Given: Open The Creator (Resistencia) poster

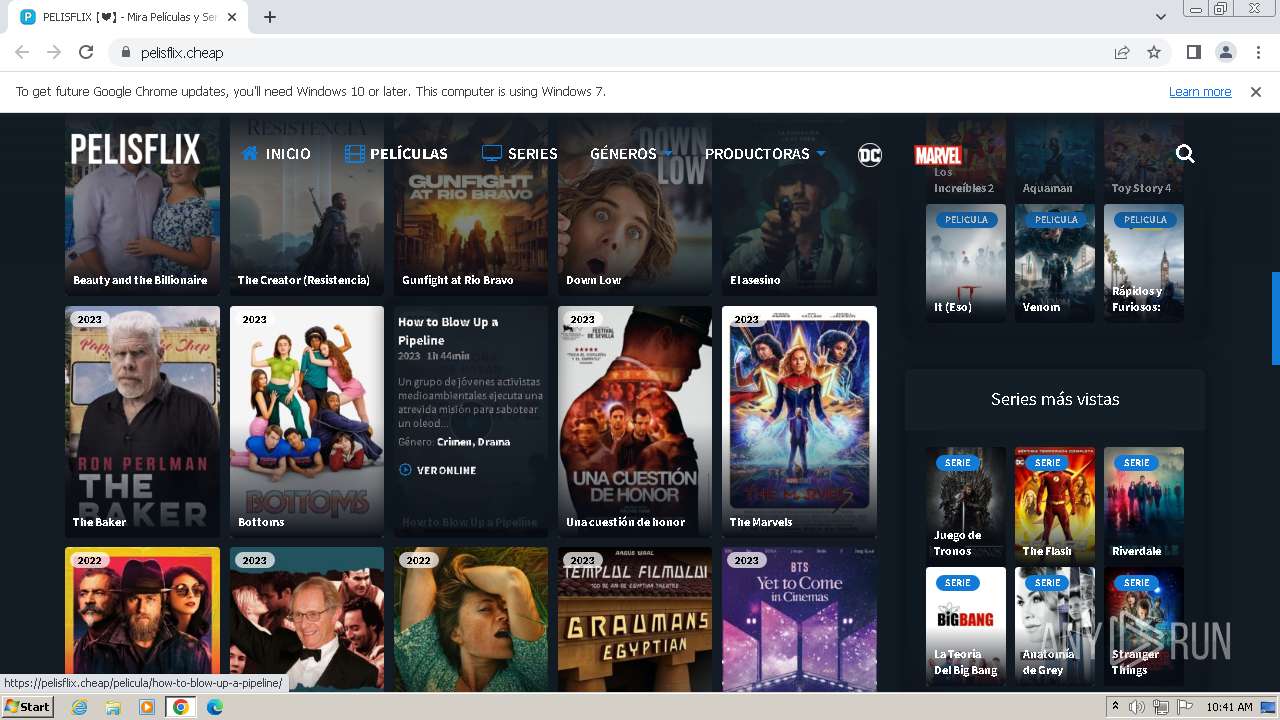Looking at the screenshot, I should 307,205.
